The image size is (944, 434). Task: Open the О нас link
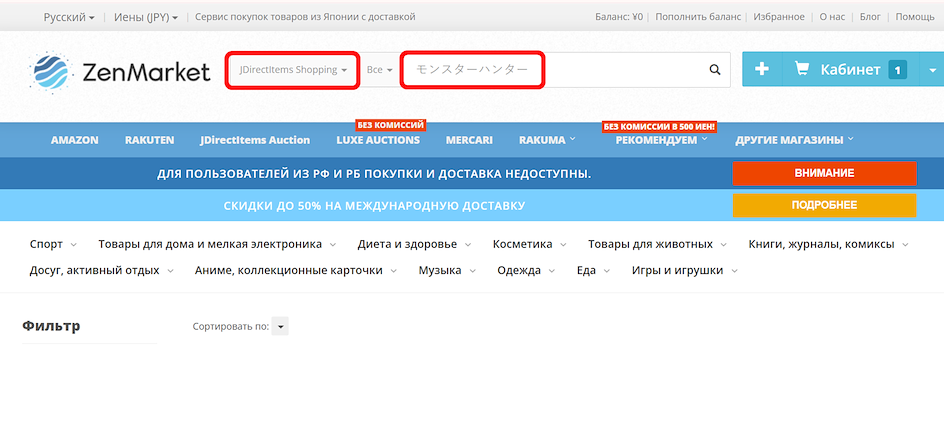[832, 17]
